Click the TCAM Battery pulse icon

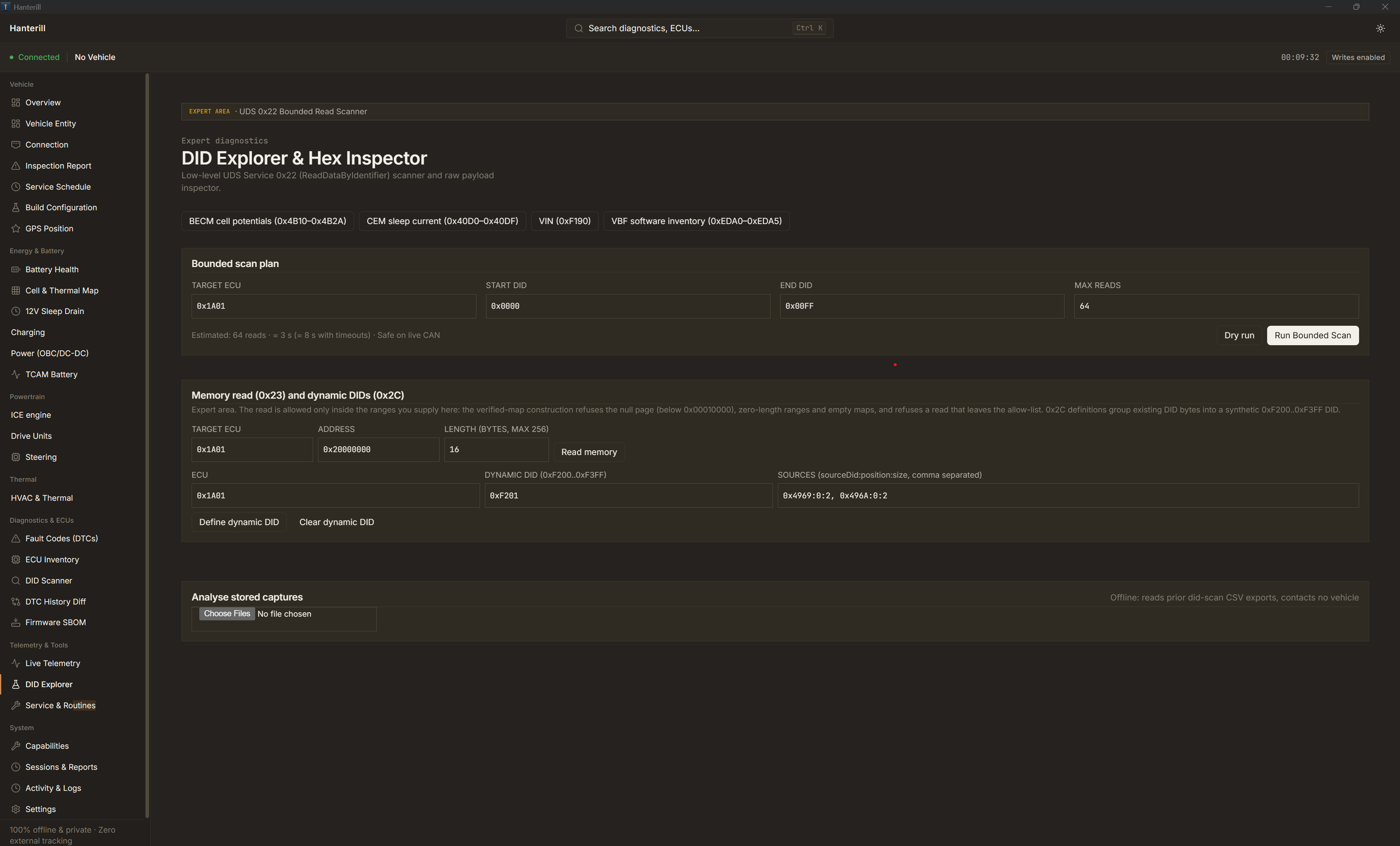[x=15, y=374]
